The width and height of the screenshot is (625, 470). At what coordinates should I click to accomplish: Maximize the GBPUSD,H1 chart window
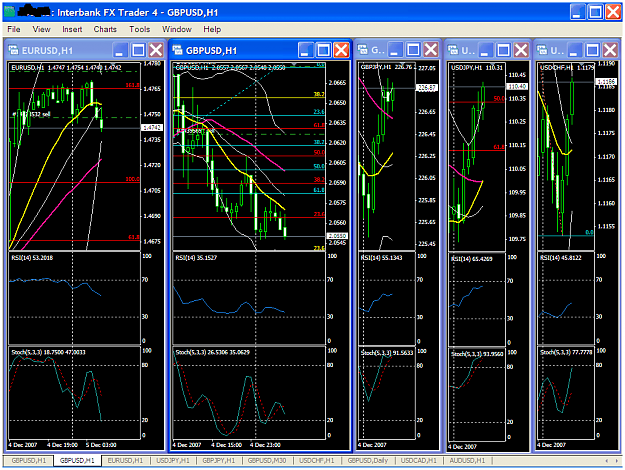(323, 50)
